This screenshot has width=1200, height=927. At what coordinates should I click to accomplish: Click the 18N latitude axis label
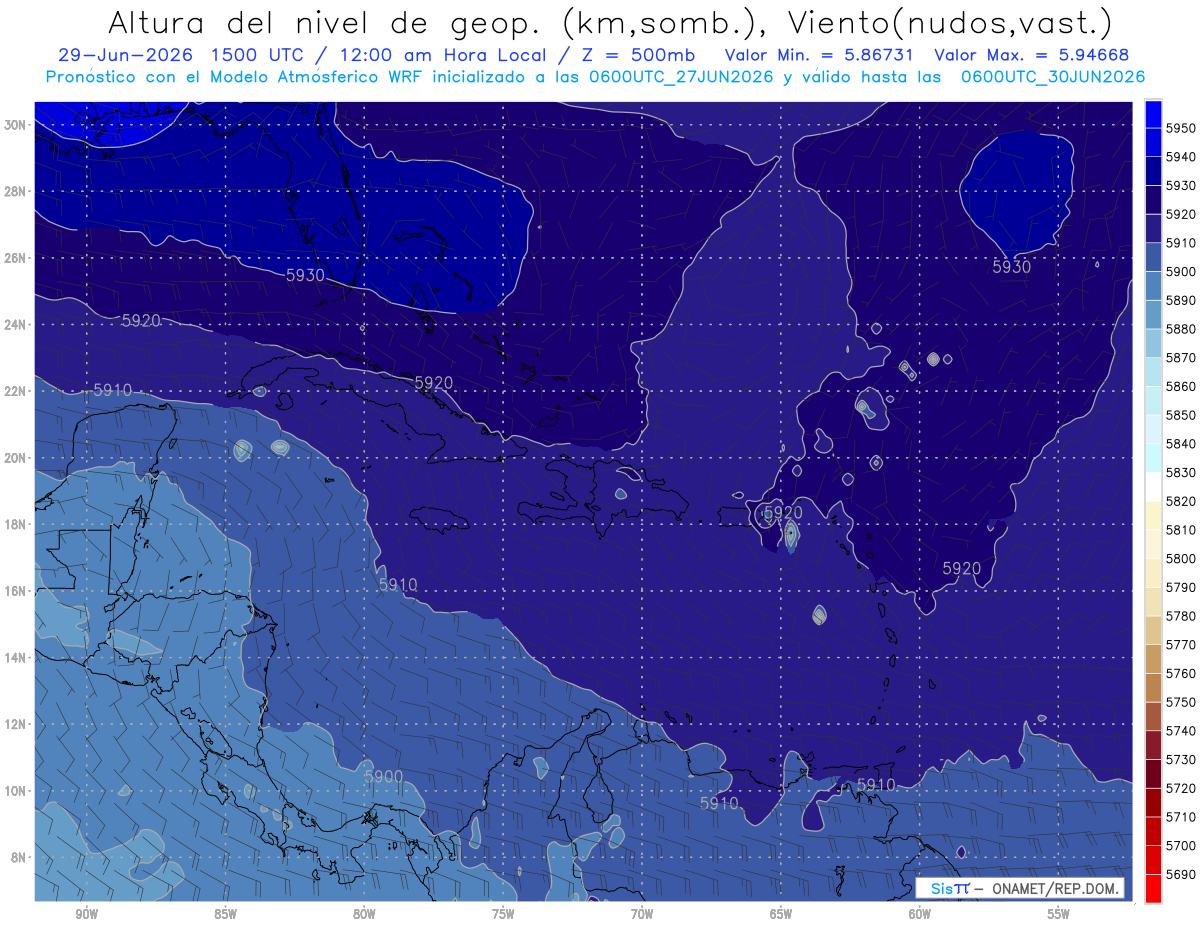[x=14, y=524]
